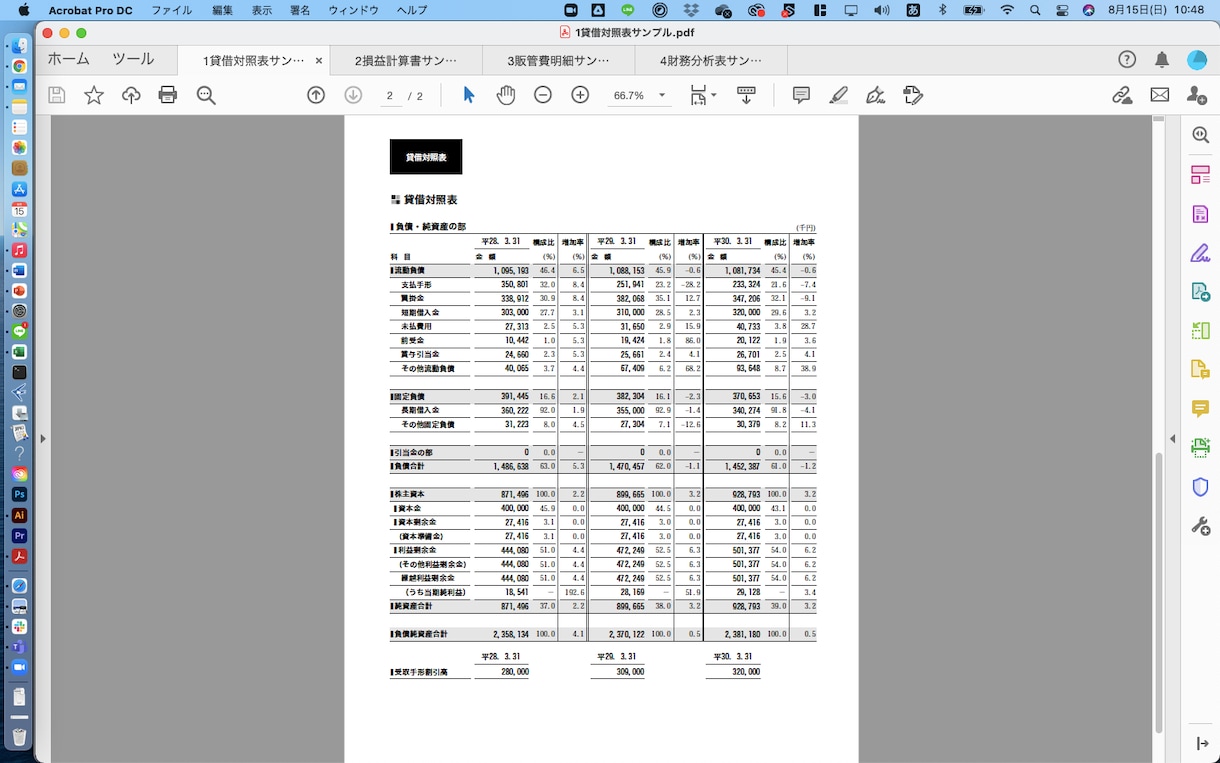This screenshot has height=763, width=1220.
Task: Open account profile avatar
Action: coord(1196,59)
